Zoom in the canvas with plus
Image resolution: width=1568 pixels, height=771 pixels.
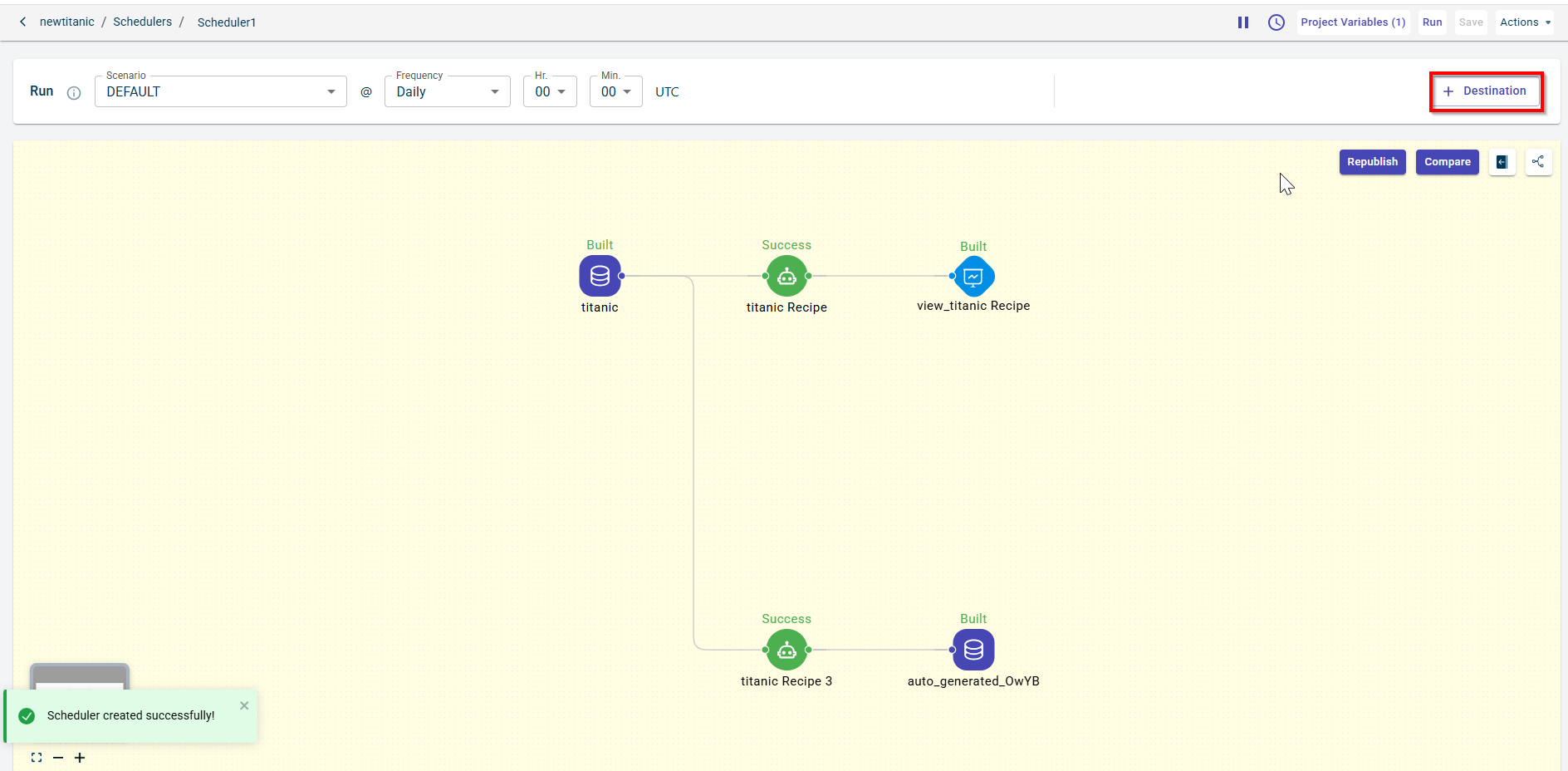(80, 758)
